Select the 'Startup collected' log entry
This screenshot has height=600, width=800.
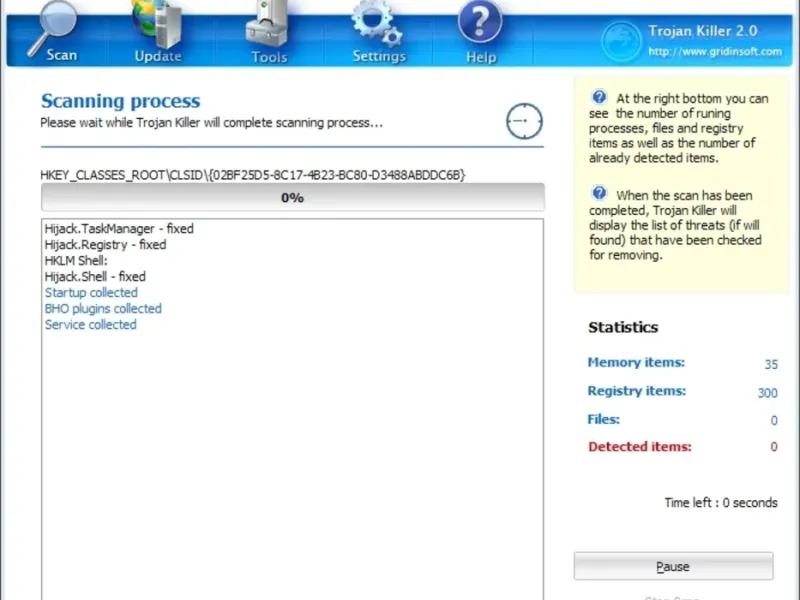pos(91,293)
